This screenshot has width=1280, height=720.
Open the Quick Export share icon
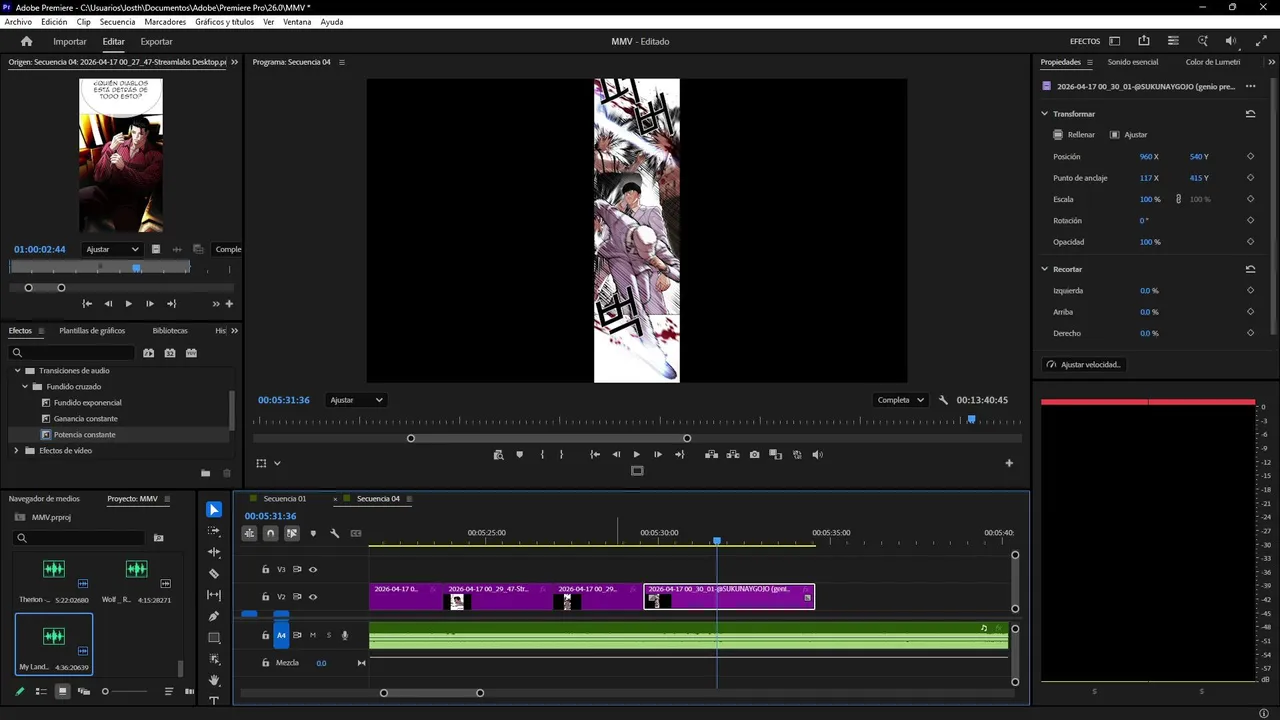coord(1144,41)
